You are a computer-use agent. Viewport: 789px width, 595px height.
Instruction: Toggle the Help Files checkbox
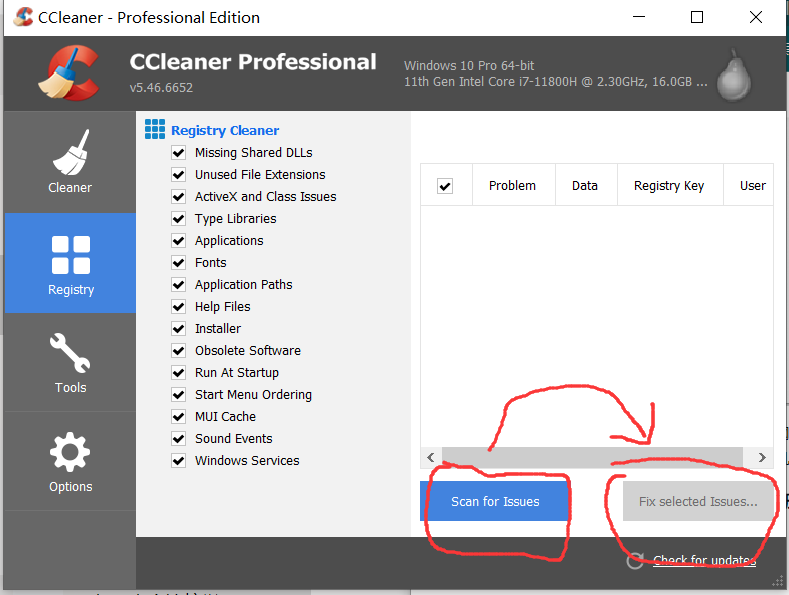[x=179, y=307]
